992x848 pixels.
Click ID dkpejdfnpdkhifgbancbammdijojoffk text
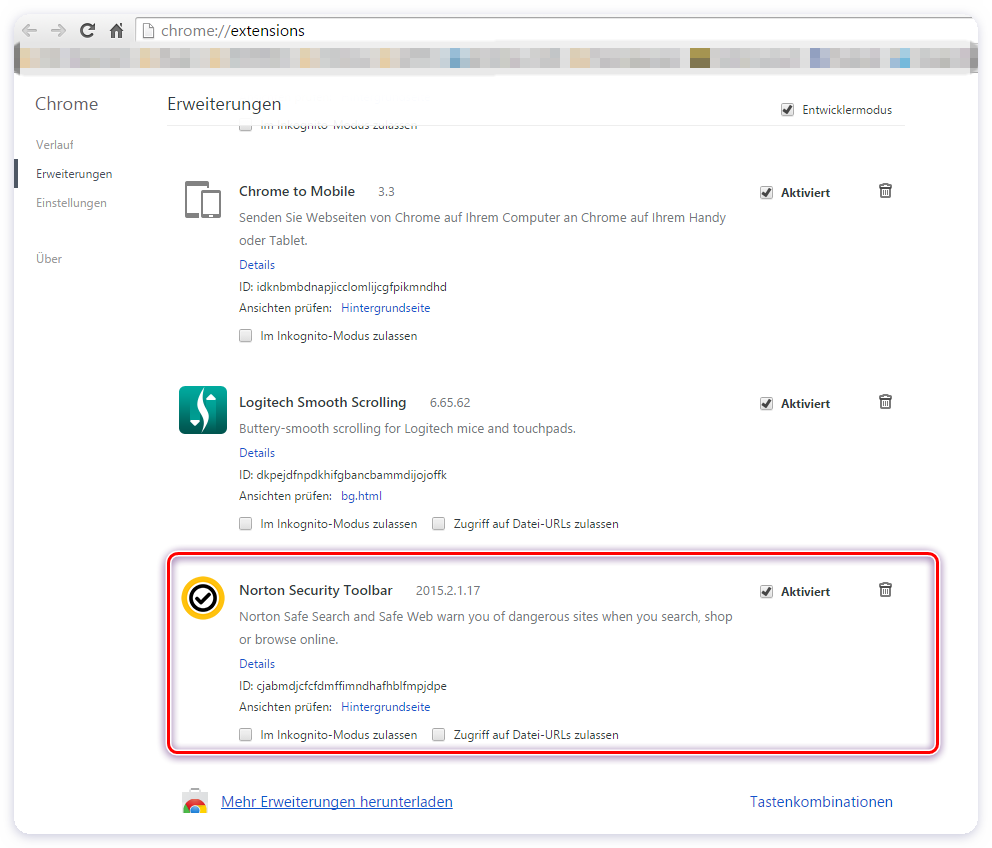(x=343, y=475)
